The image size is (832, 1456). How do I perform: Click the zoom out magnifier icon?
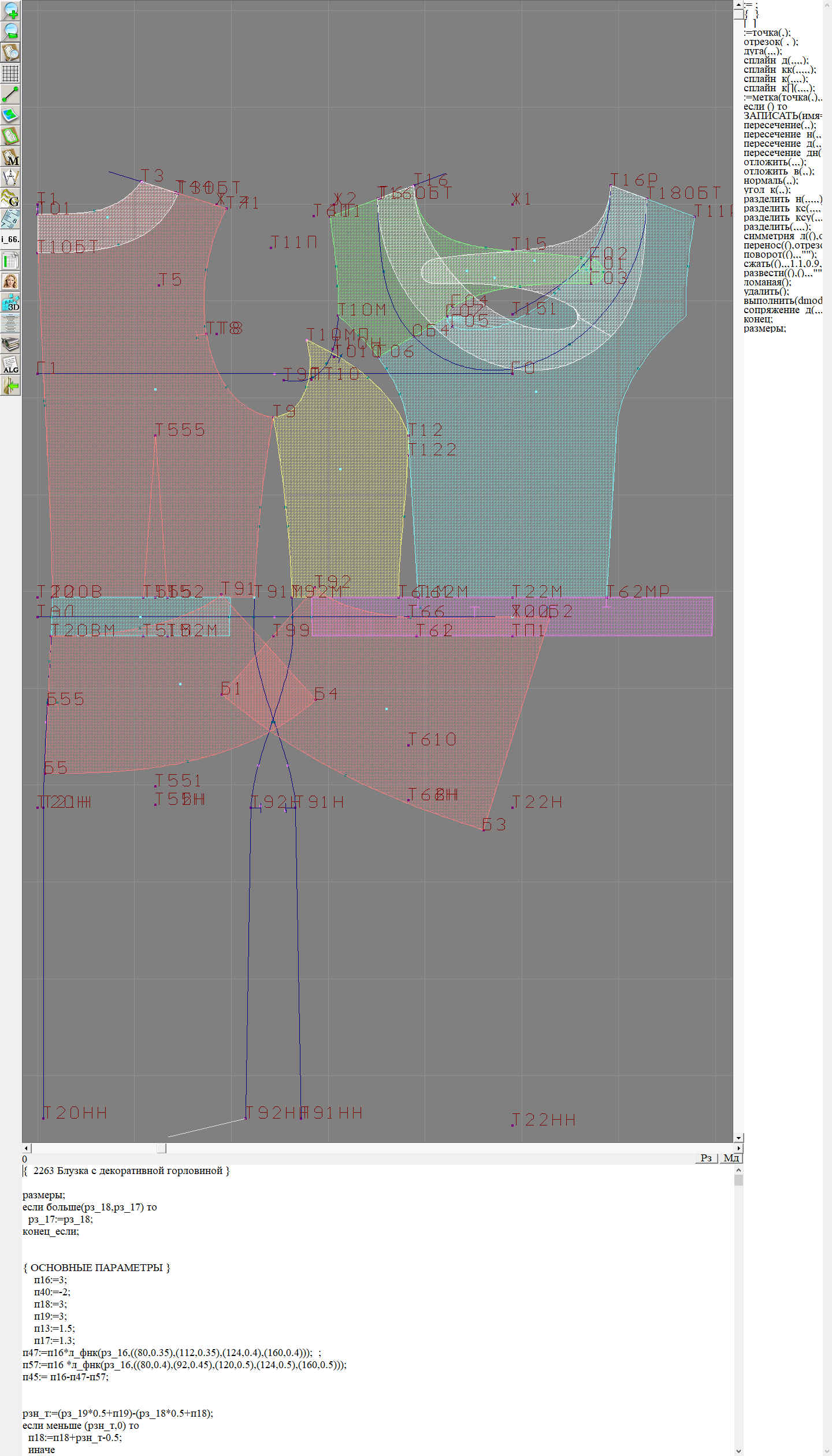click(x=10, y=31)
